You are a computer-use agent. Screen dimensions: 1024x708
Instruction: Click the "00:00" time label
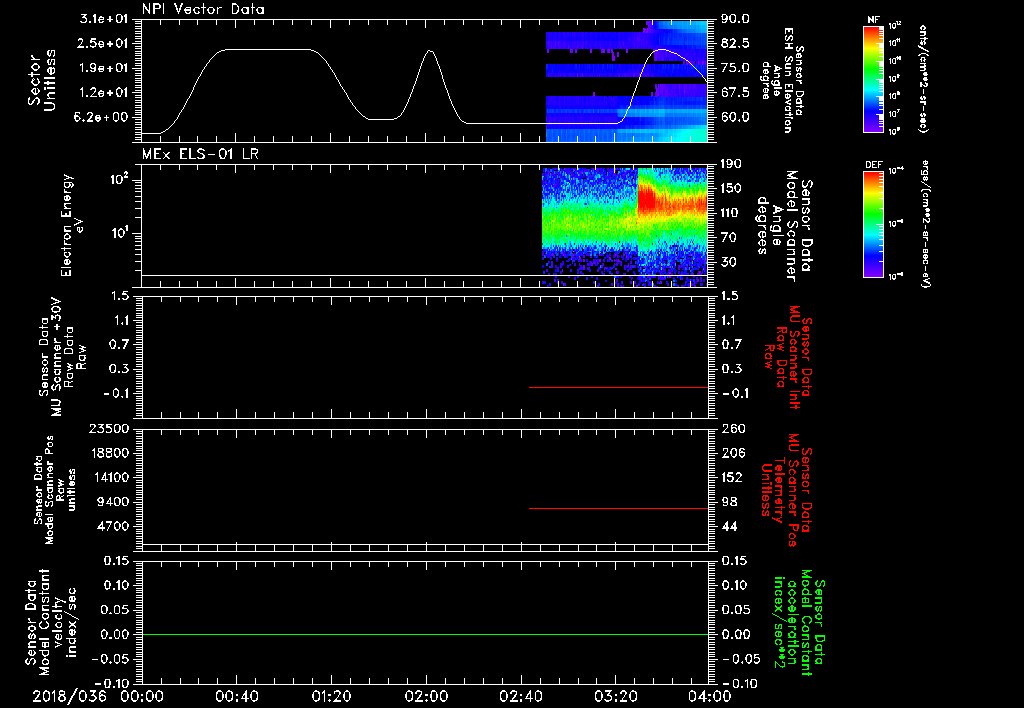[x=142, y=696]
